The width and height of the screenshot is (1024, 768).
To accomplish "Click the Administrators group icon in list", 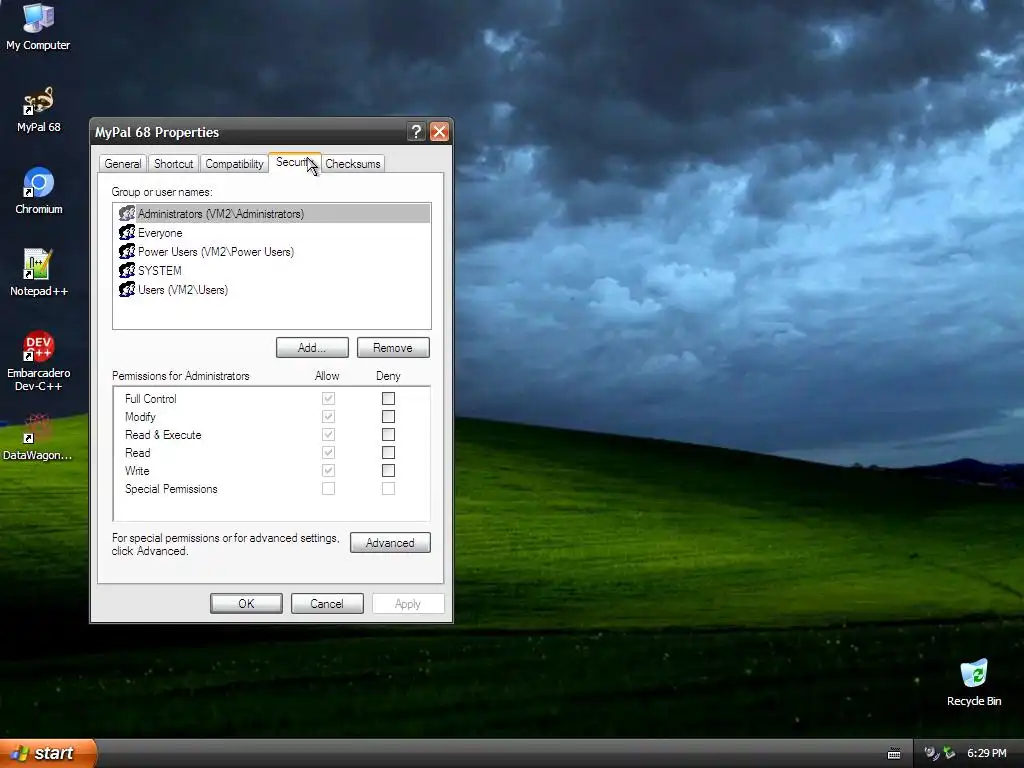I will pos(127,214).
